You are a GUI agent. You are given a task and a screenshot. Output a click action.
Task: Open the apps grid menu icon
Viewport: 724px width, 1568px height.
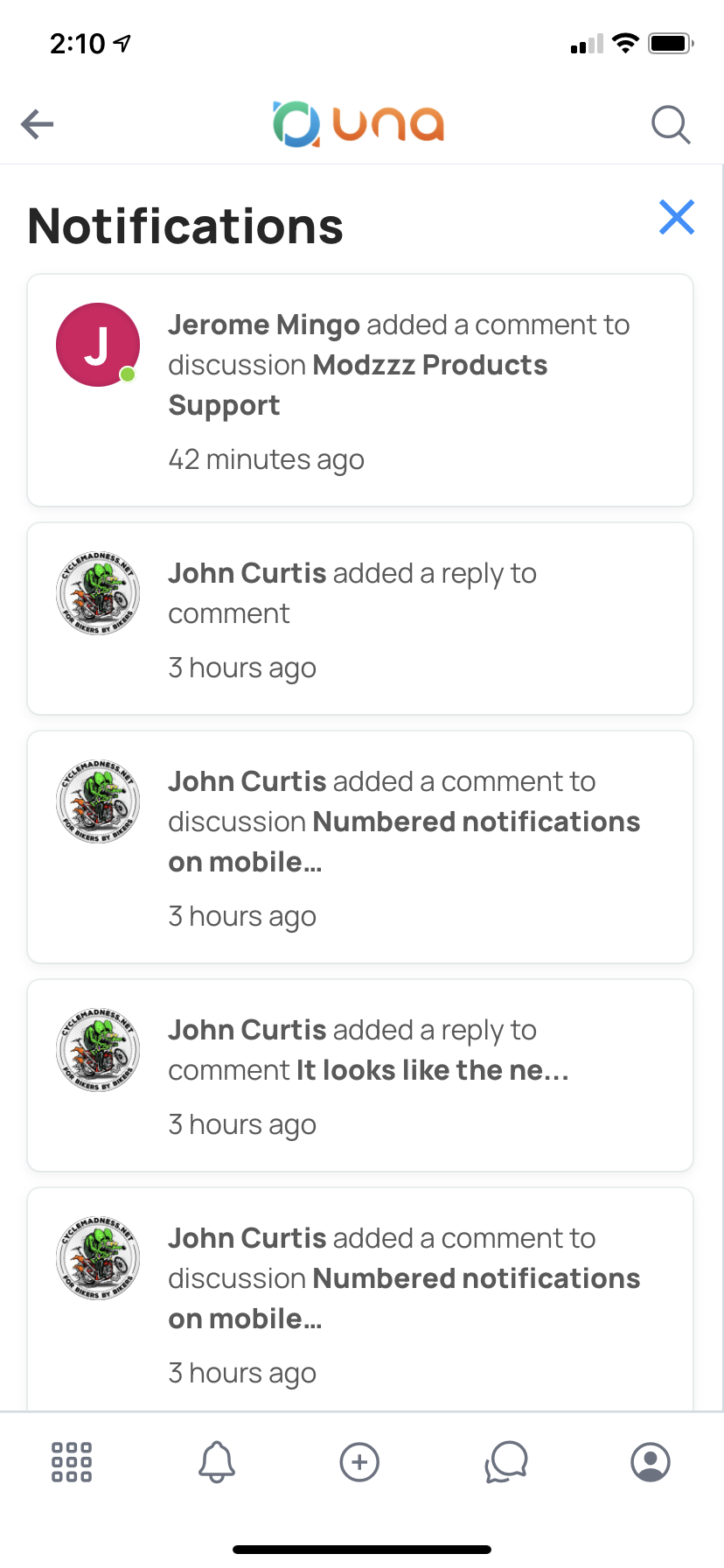pos(72,1462)
